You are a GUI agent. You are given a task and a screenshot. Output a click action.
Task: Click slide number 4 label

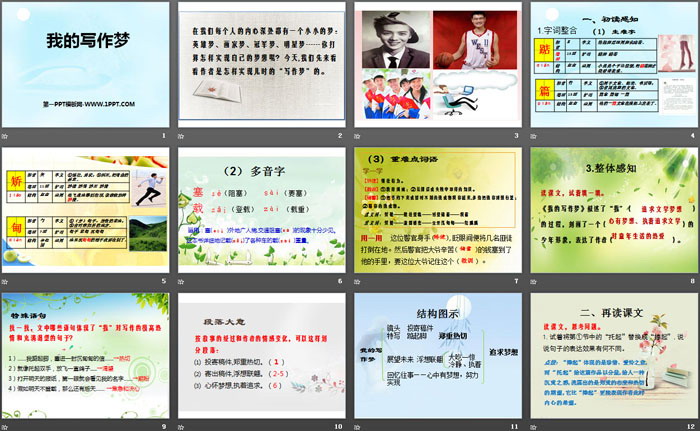(x=692, y=135)
